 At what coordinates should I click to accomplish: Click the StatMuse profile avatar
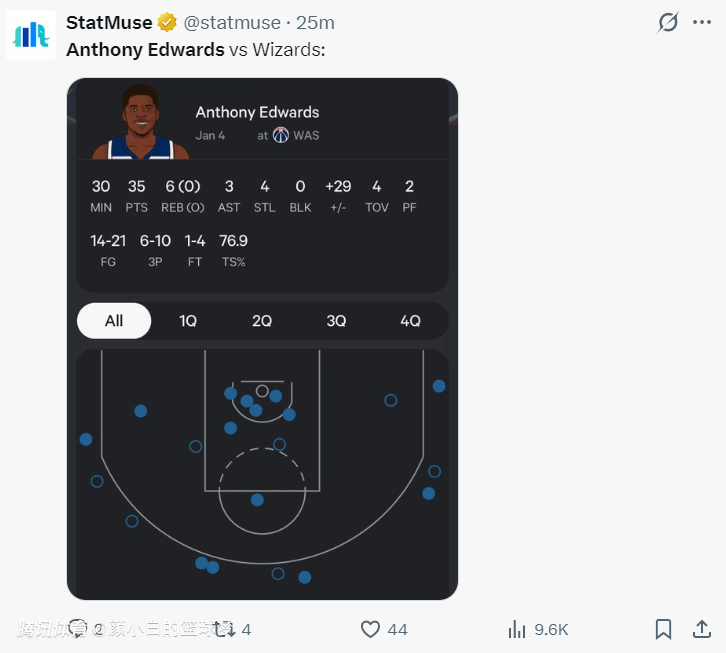31,35
